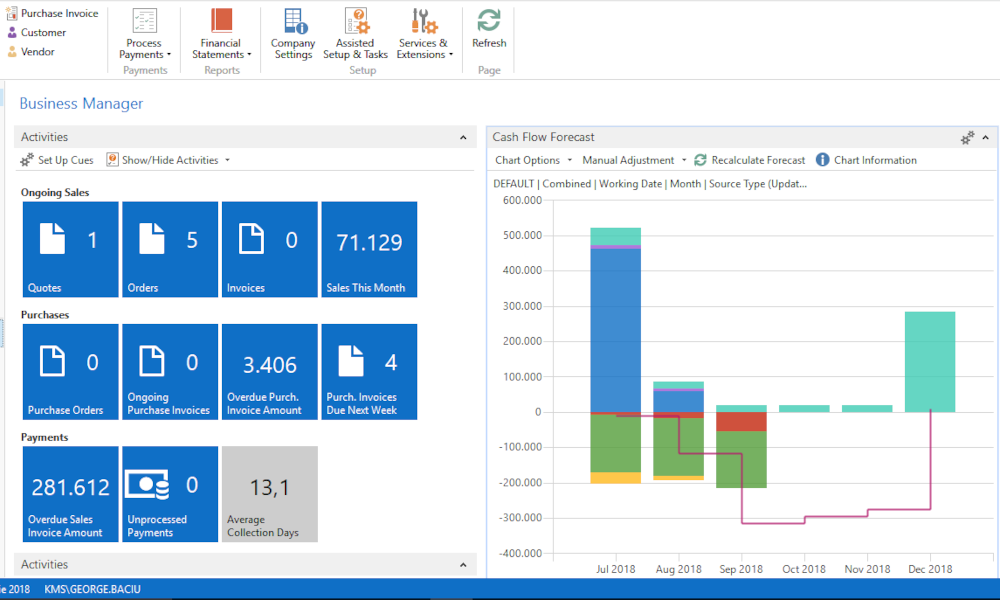Open the Overdue Sales Invoice Amount tile
This screenshot has height=600, width=1000.
tap(69, 493)
